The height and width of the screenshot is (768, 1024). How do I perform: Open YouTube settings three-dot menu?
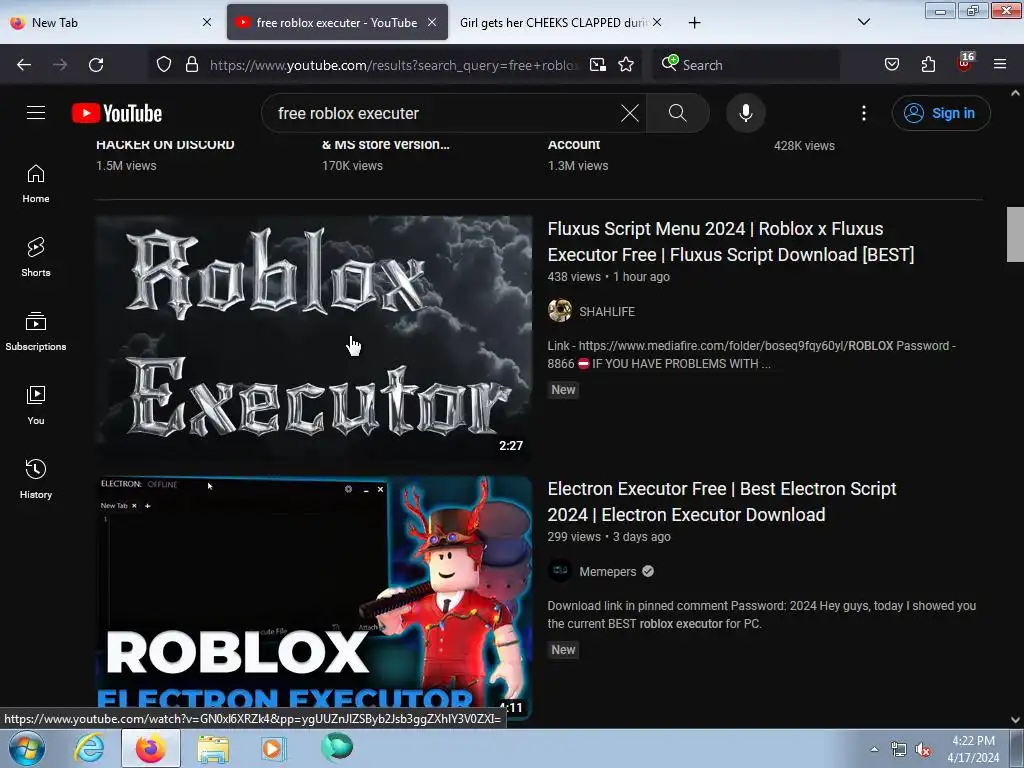click(863, 113)
